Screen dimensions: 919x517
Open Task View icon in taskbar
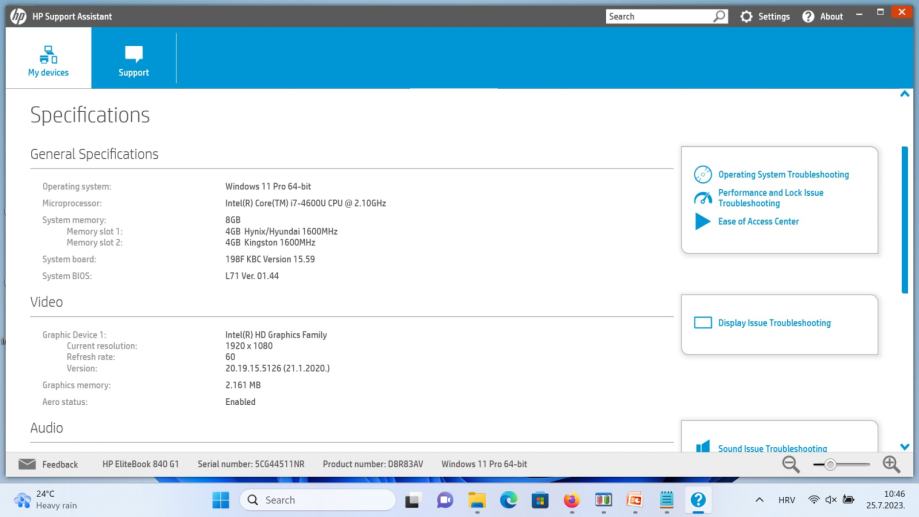pyautogui.click(x=412, y=500)
